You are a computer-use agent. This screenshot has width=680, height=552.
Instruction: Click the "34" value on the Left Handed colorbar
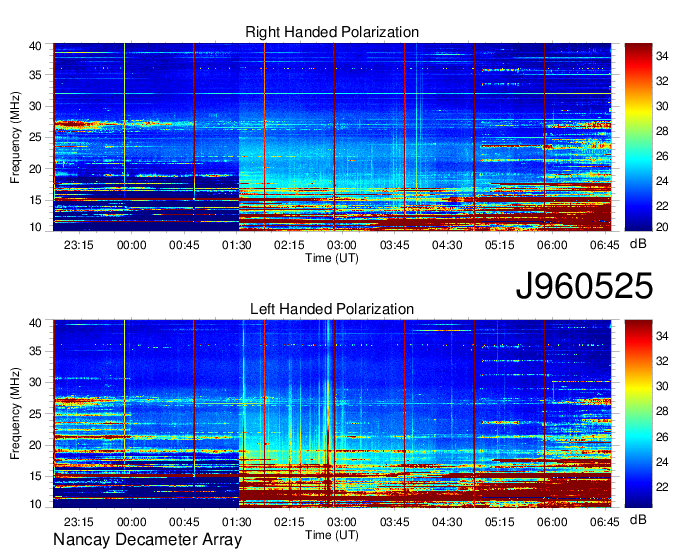[662, 336]
